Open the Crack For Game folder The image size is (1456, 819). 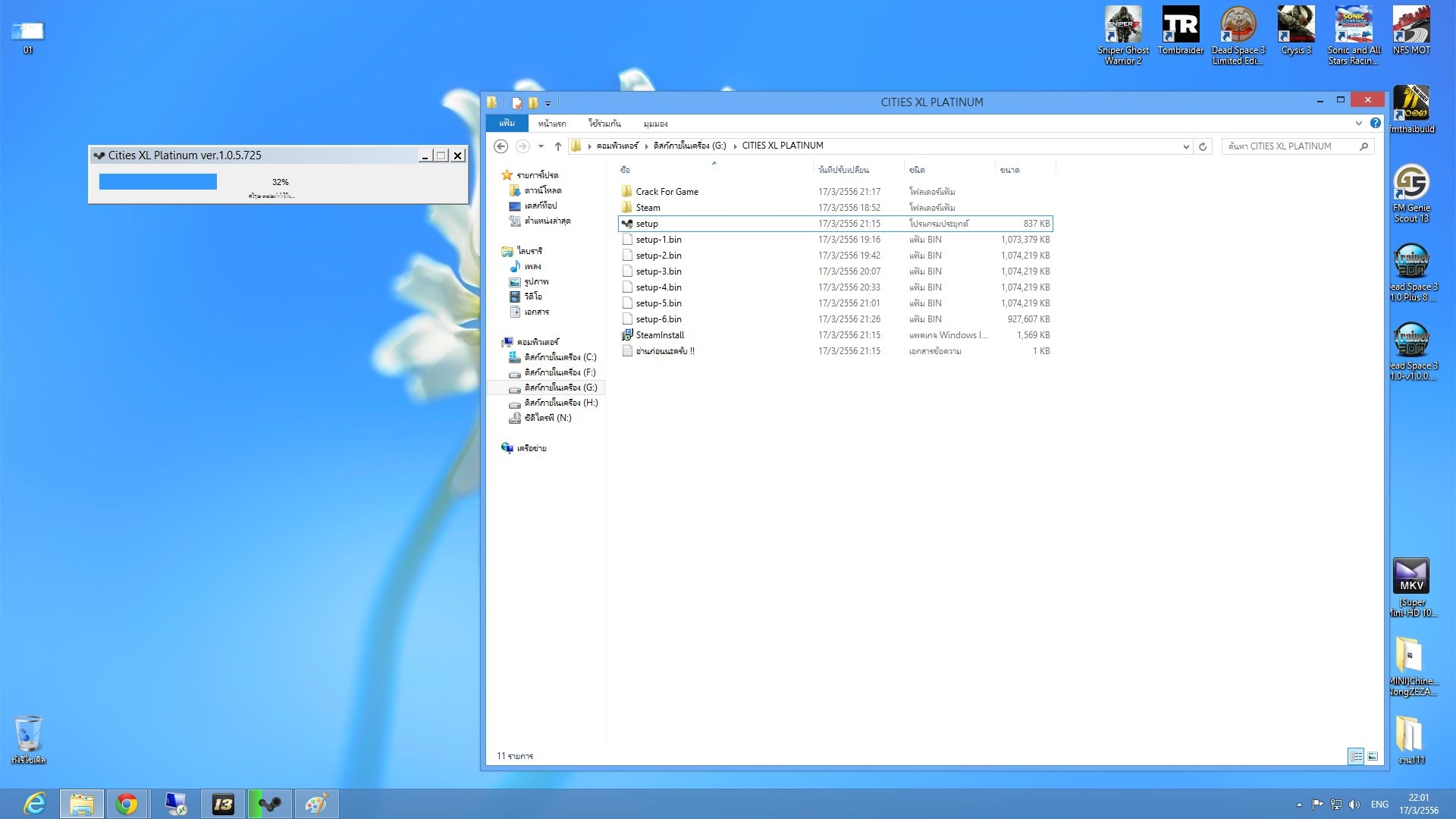[x=667, y=192]
